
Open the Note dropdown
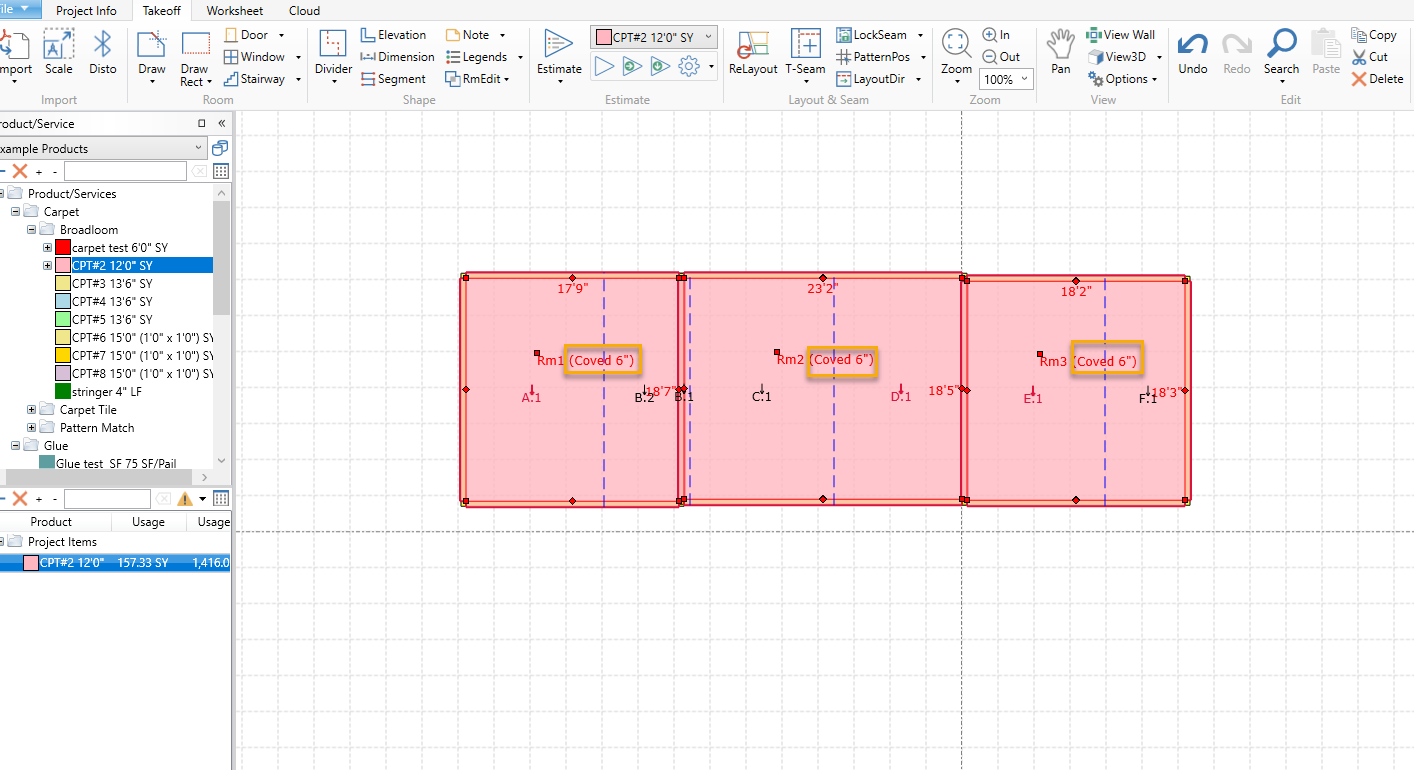(502, 35)
